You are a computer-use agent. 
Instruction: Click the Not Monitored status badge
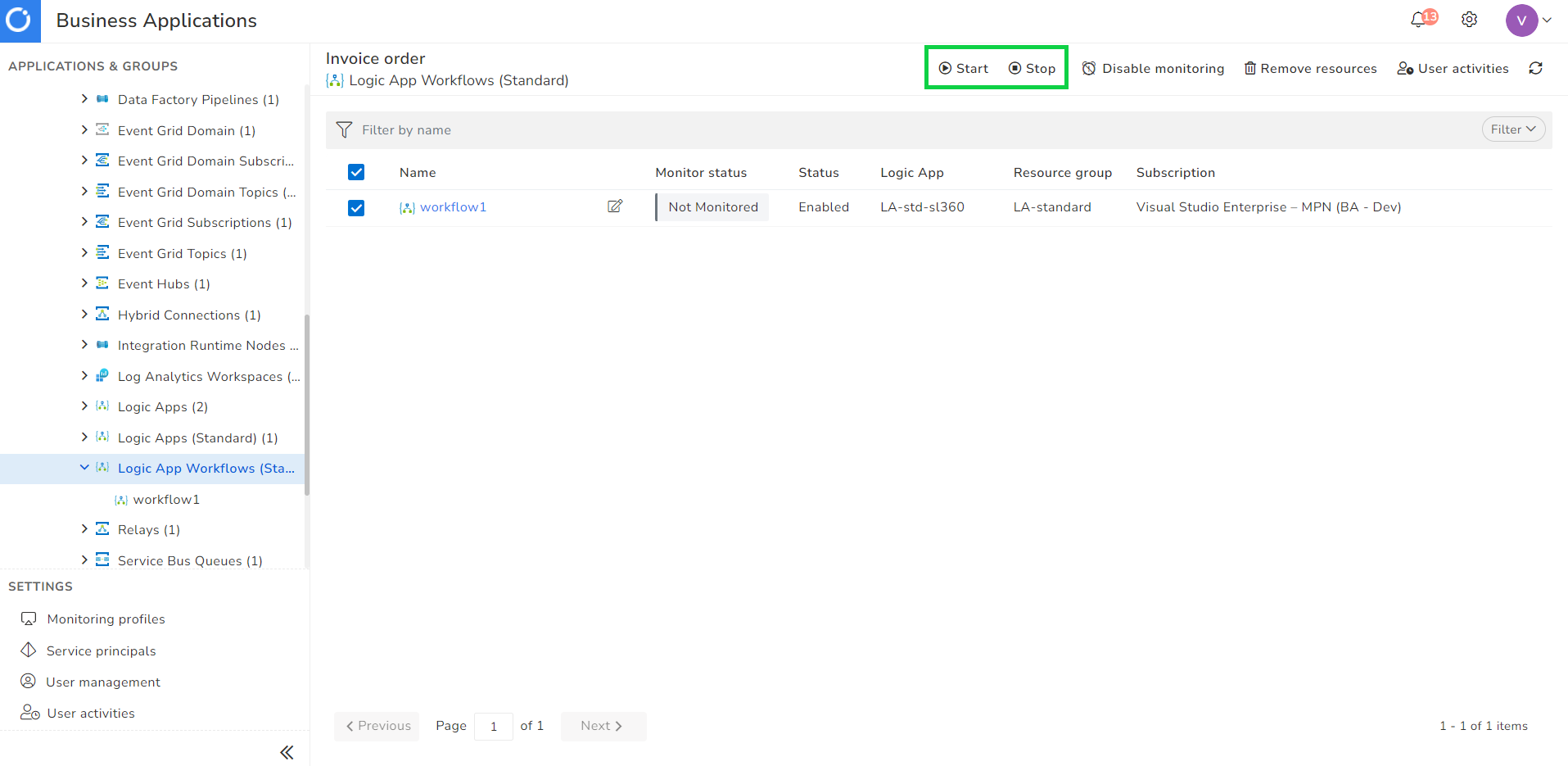pyautogui.click(x=712, y=207)
